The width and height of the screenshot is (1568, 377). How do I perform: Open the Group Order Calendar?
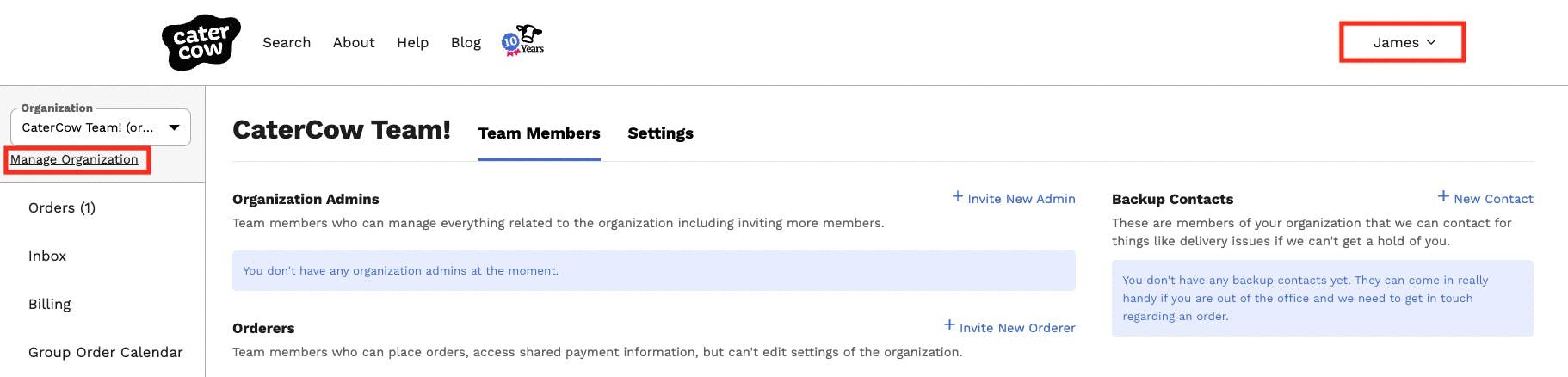(106, 353)
